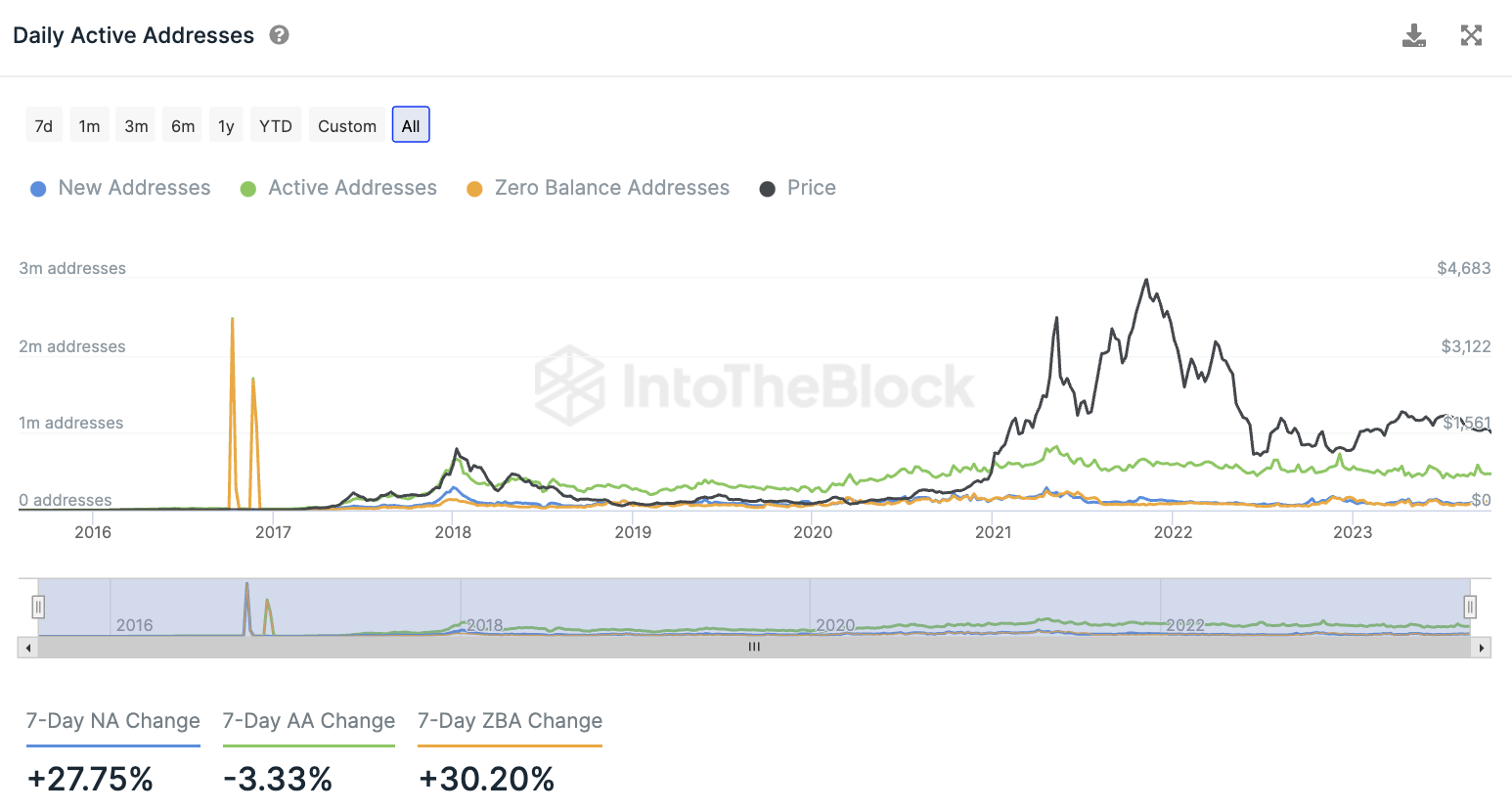Image resolution: width=1512 pixels, height=812 pixels.
Task: Select the 7d time range
Action: (x=44, y=125)
